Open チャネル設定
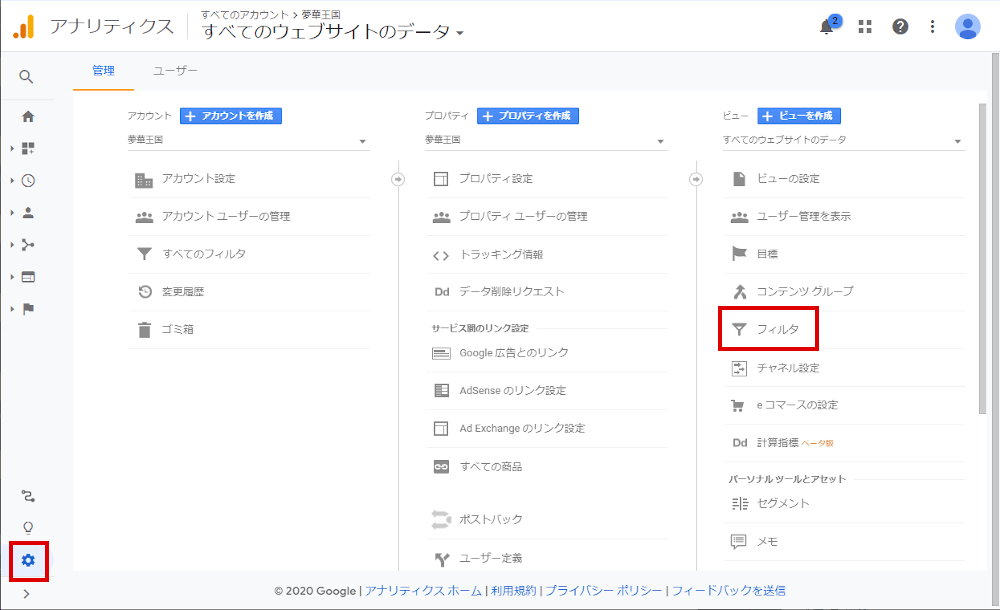1000x610 pixels. click(844, 368)
